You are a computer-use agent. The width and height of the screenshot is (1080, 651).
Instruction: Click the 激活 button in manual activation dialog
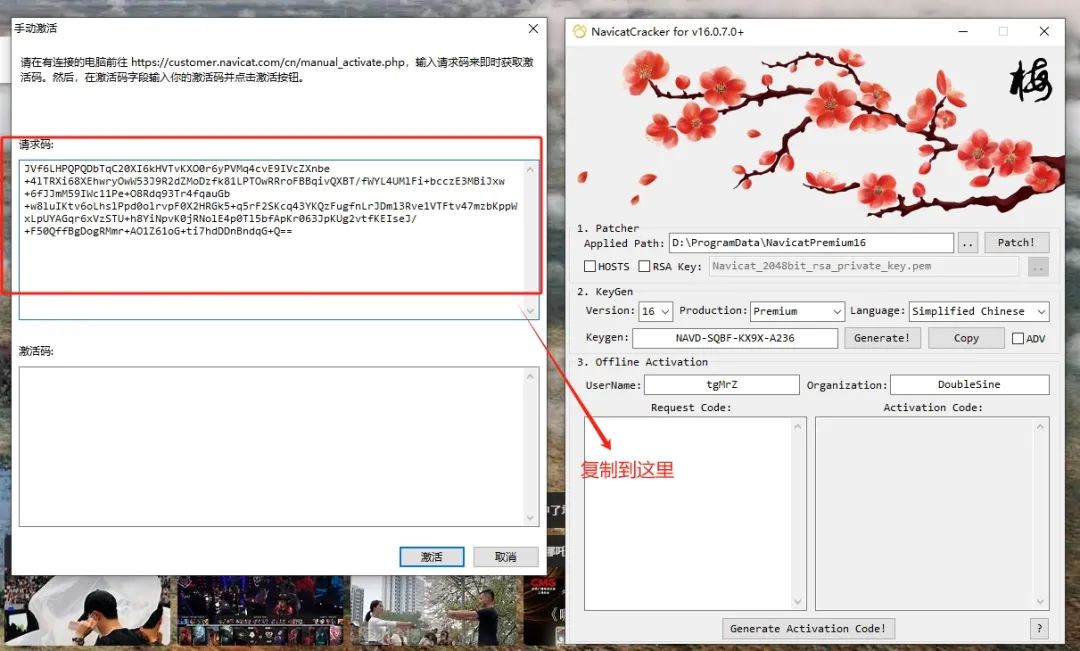(432, 557)
